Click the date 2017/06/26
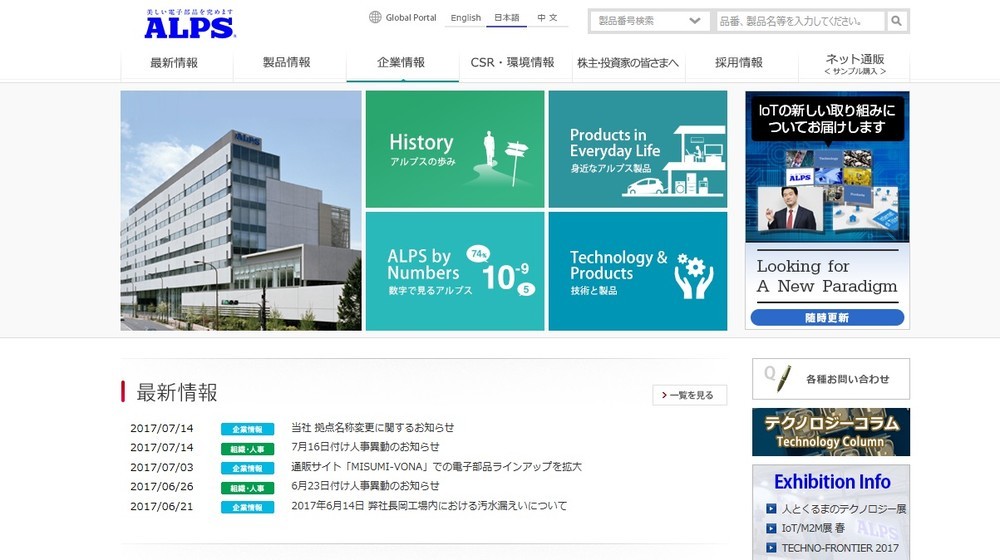The width and height of the screenshot is (1000, 560). pos(161,487)
